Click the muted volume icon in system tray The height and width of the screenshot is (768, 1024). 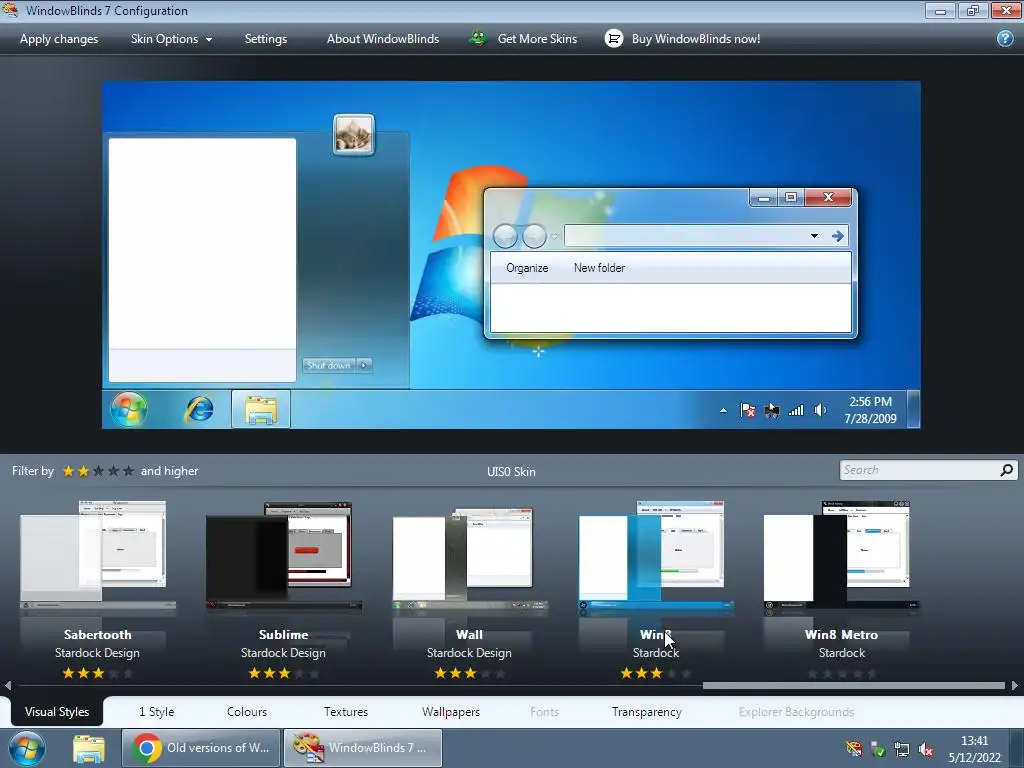click(925, 749)
